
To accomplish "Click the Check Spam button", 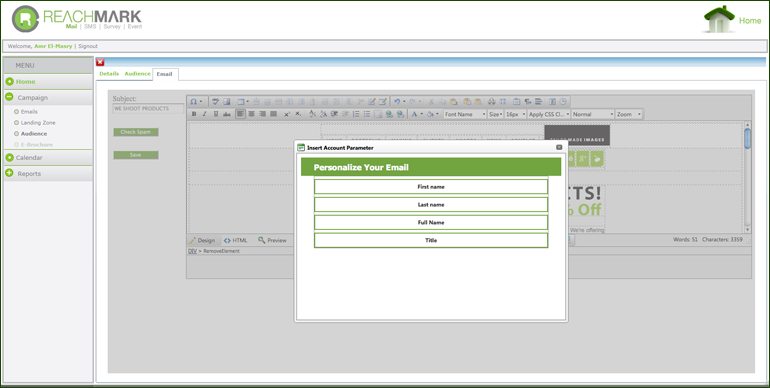I will point(136,132).
